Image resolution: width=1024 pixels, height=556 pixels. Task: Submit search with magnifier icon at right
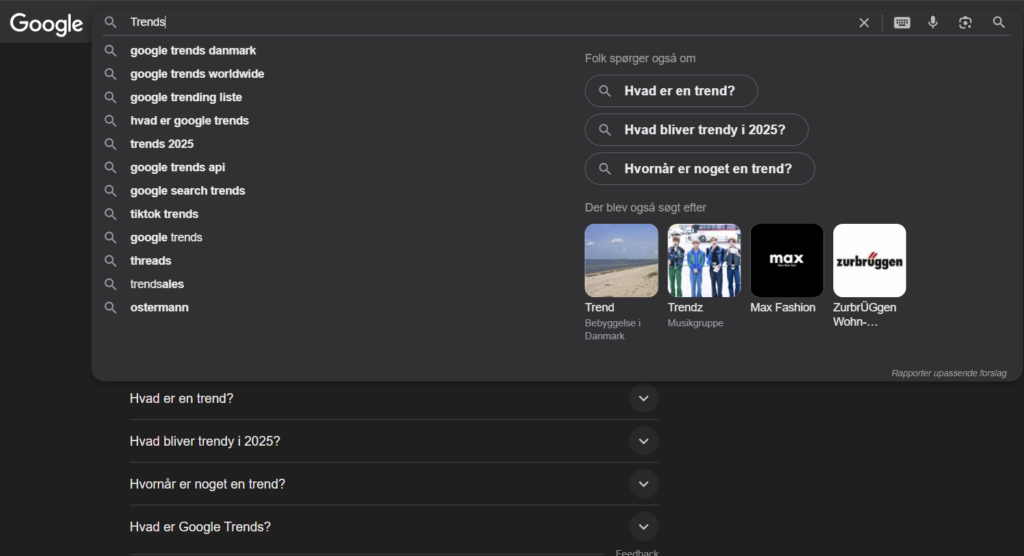point(999,23)
